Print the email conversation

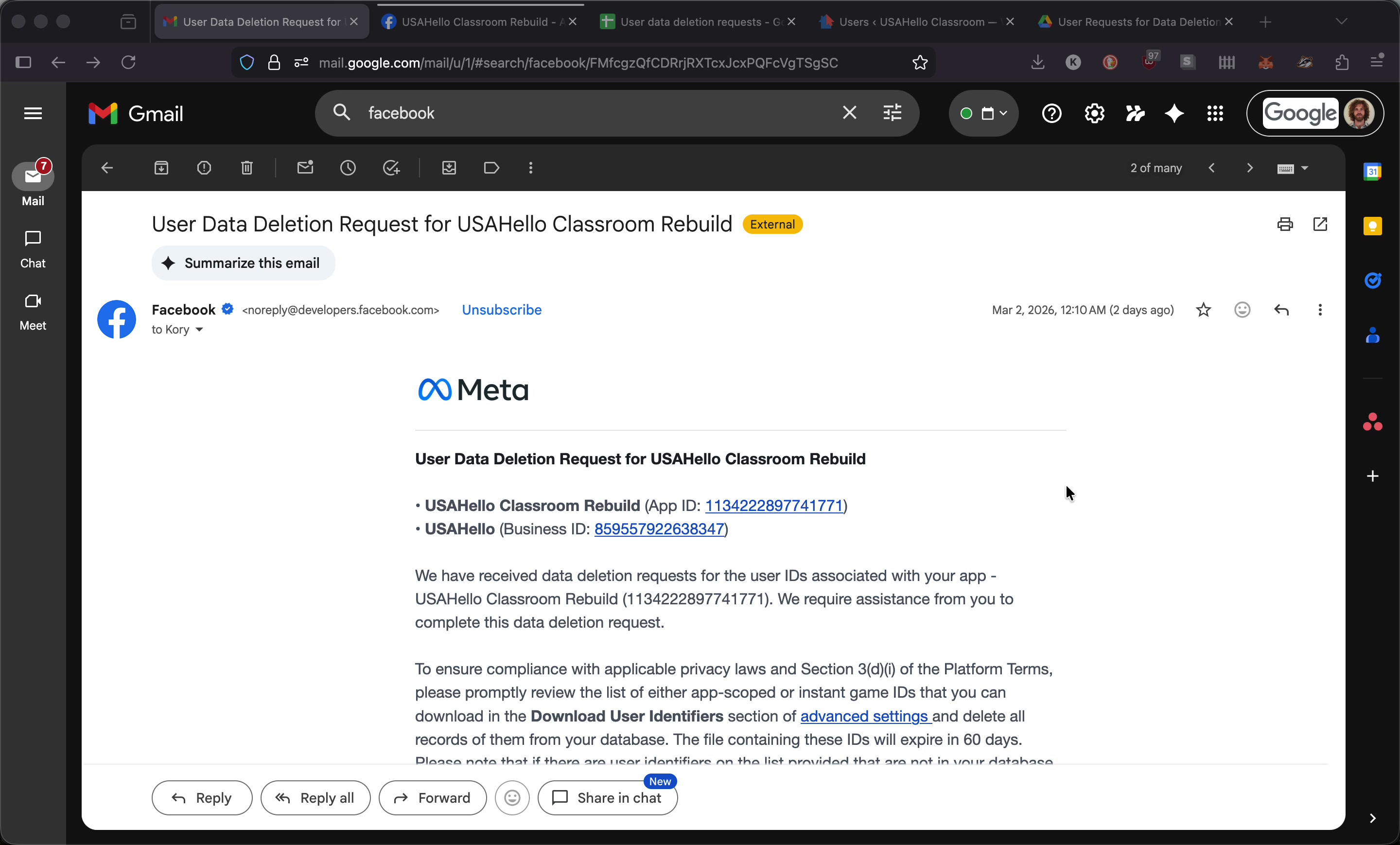pyautogui.click(x=1285, y=225)
